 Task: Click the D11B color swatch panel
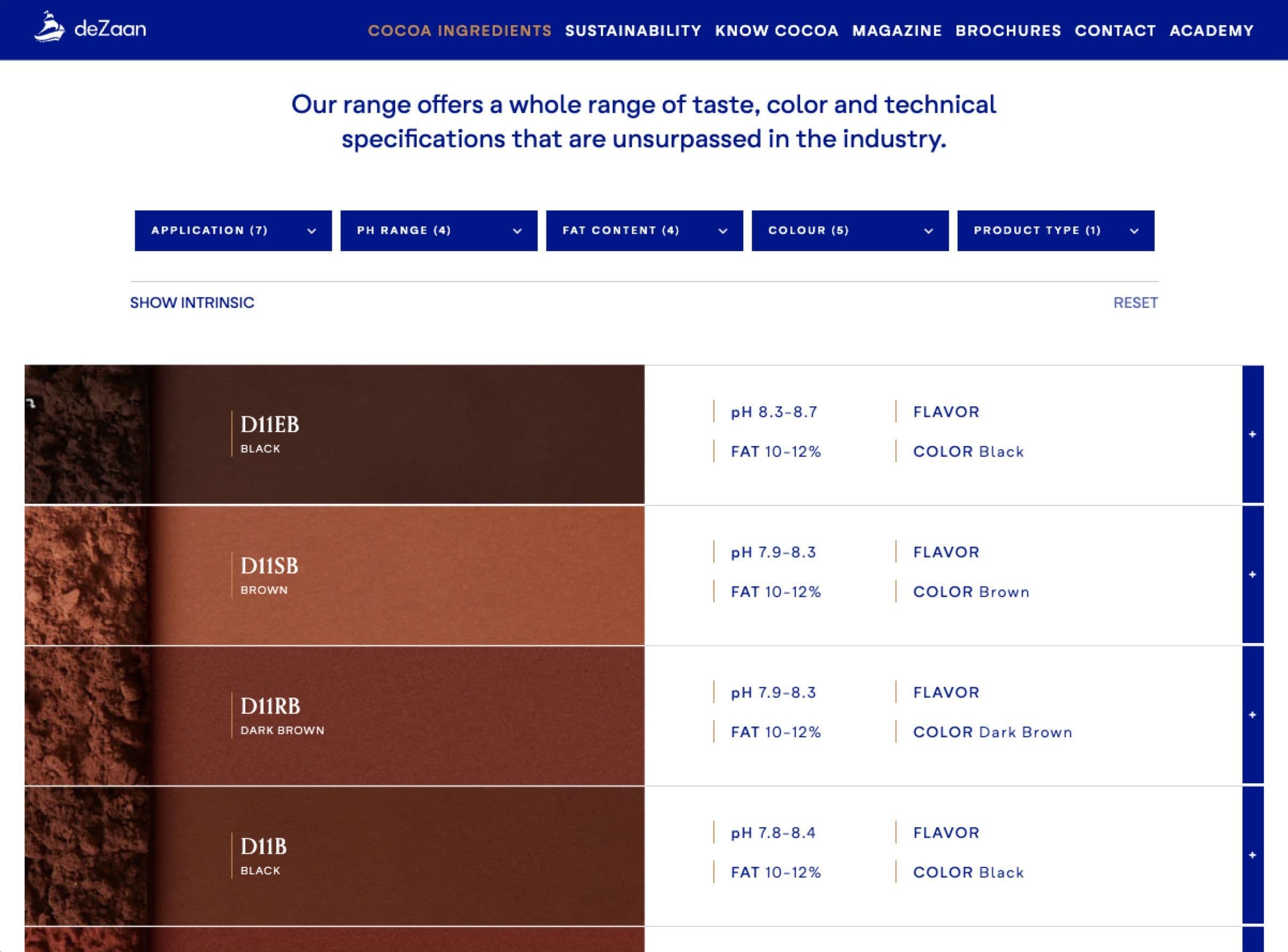click(x=397, y=856)
